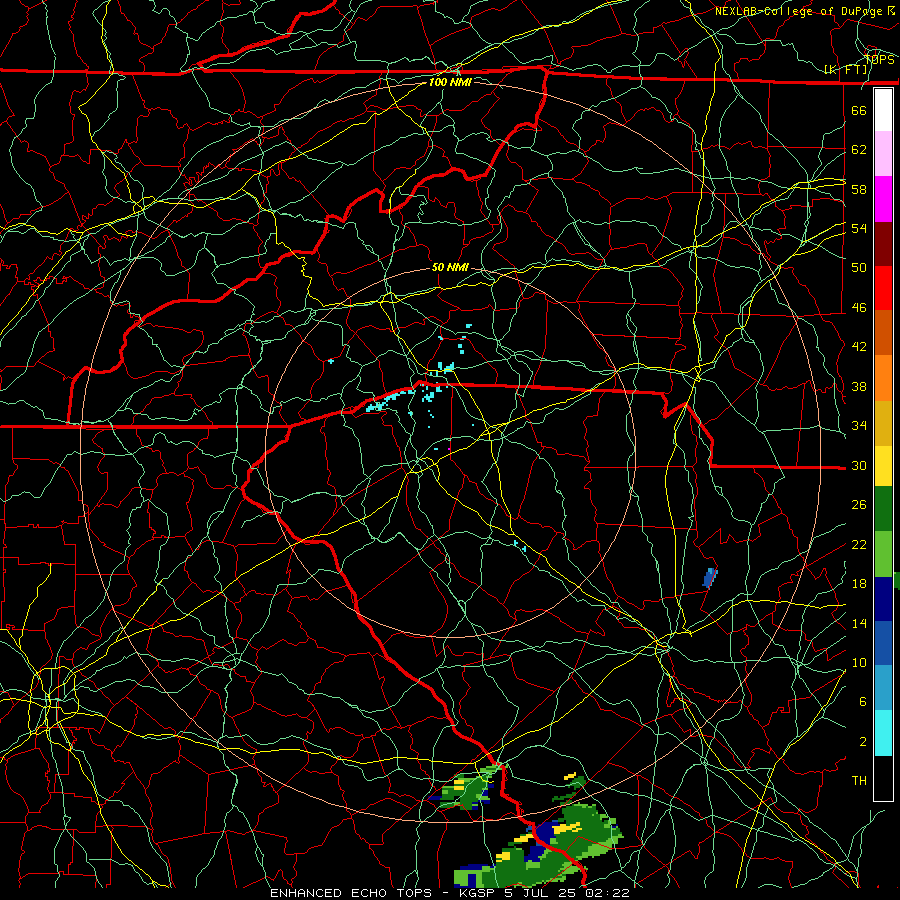Click the dark orange 46 kft swatch
This screenshot has height=900, width=900.
click(883, 333)
